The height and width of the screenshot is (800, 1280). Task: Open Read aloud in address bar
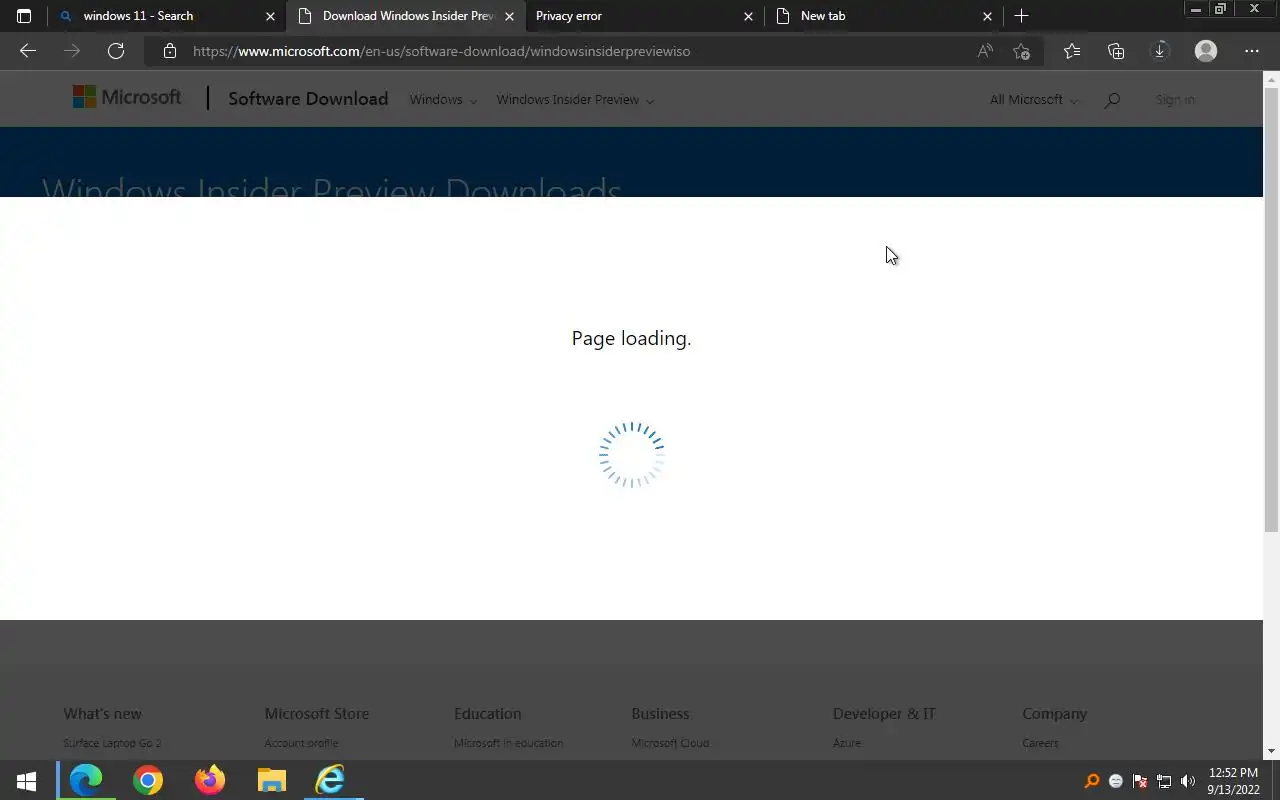985,51
